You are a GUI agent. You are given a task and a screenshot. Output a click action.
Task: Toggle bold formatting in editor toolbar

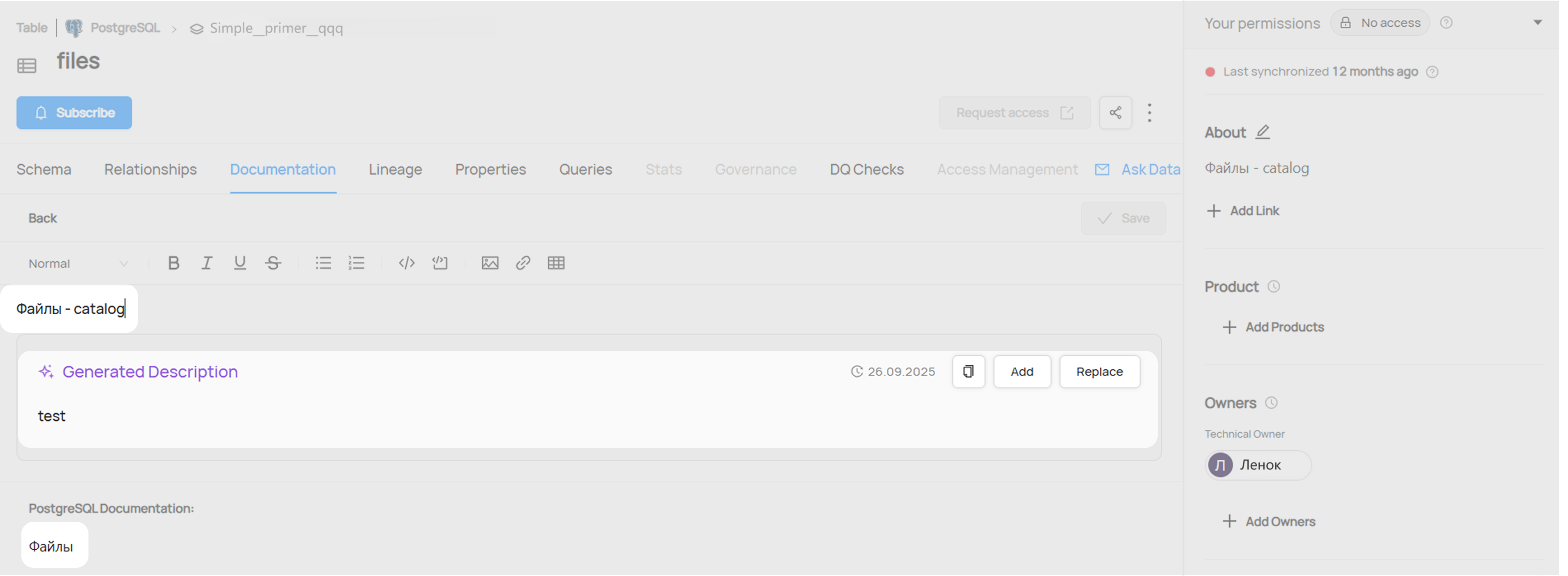point(173,263)
